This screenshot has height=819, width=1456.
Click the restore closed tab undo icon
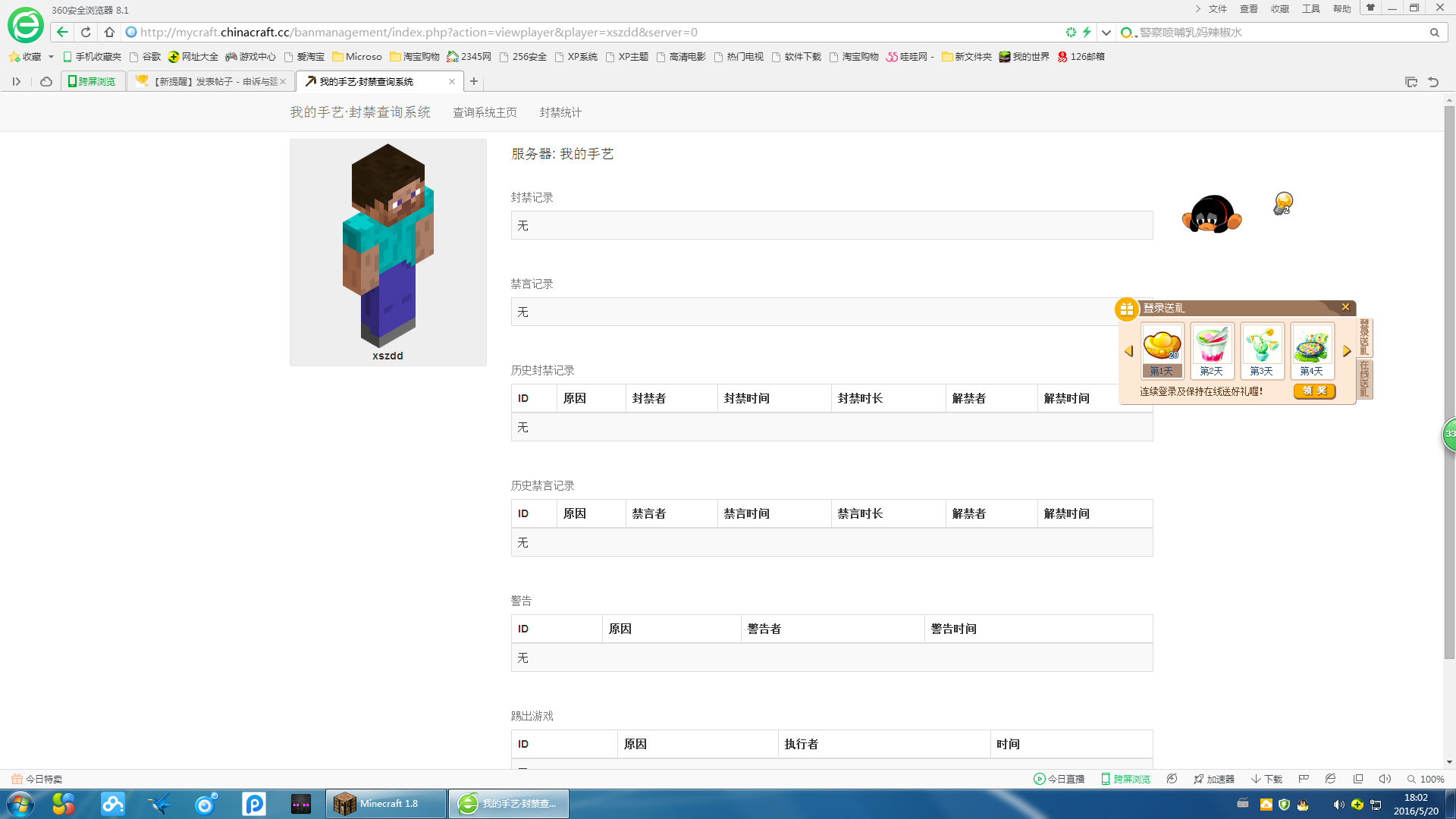pos(1433,82)
